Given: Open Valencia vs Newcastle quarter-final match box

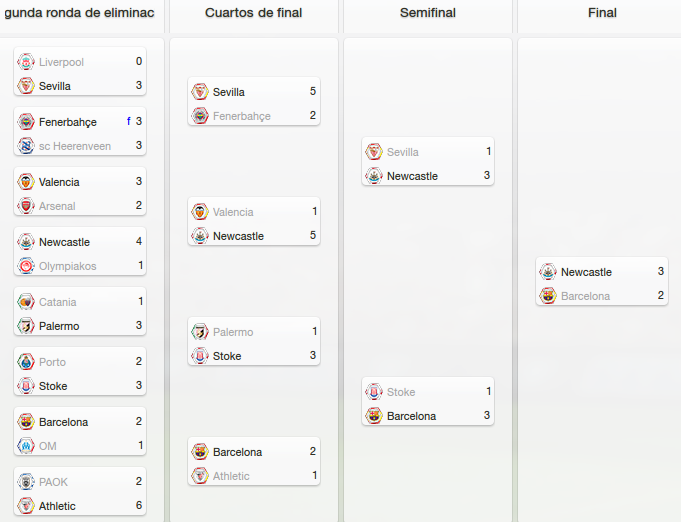Looking at the screenshot, I should (x=254, y=221).
